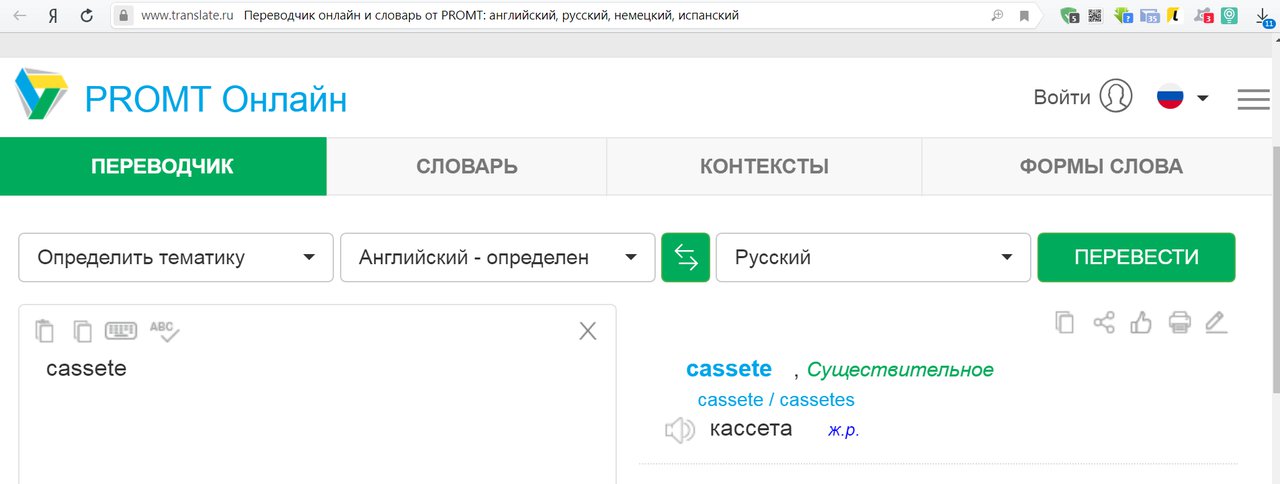Print the translation result

click(x=1180, y=322)
